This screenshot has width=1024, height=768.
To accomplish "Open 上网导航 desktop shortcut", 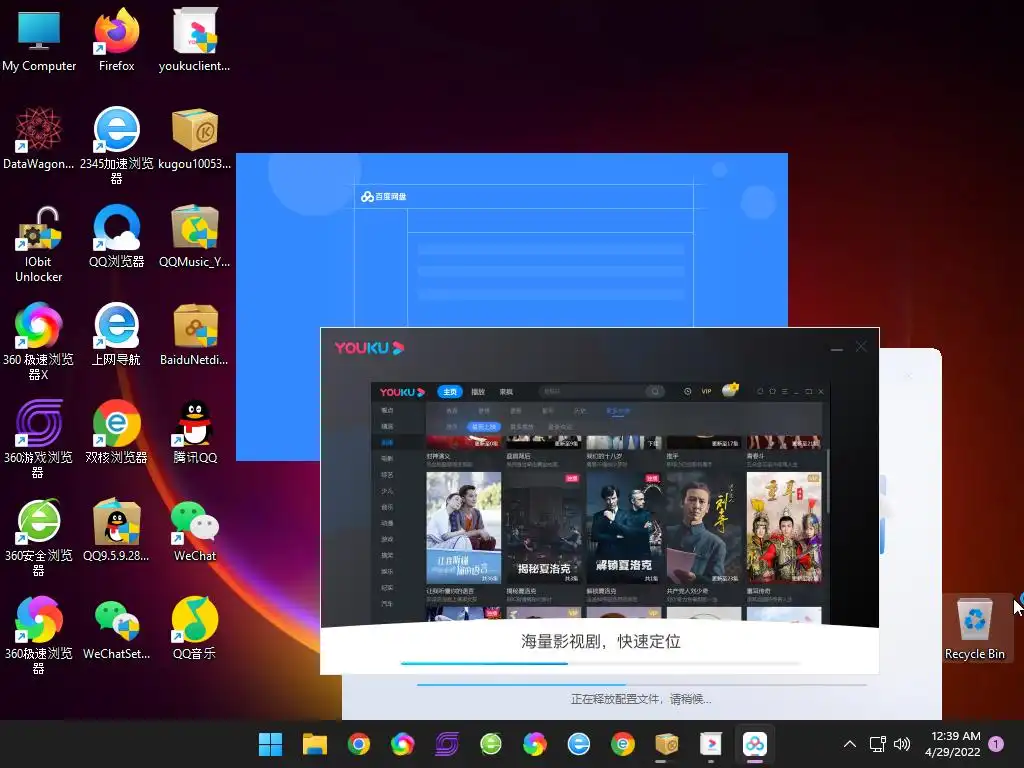I will [116, 334].
